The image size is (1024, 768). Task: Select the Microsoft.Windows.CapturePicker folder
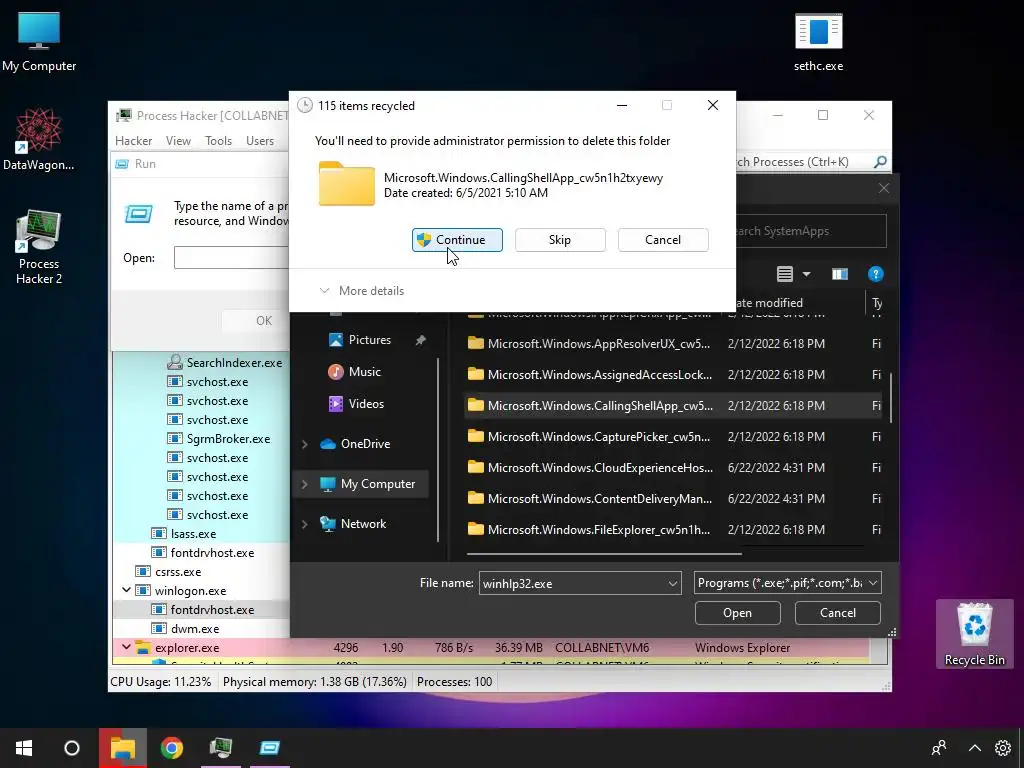(673, 437)
